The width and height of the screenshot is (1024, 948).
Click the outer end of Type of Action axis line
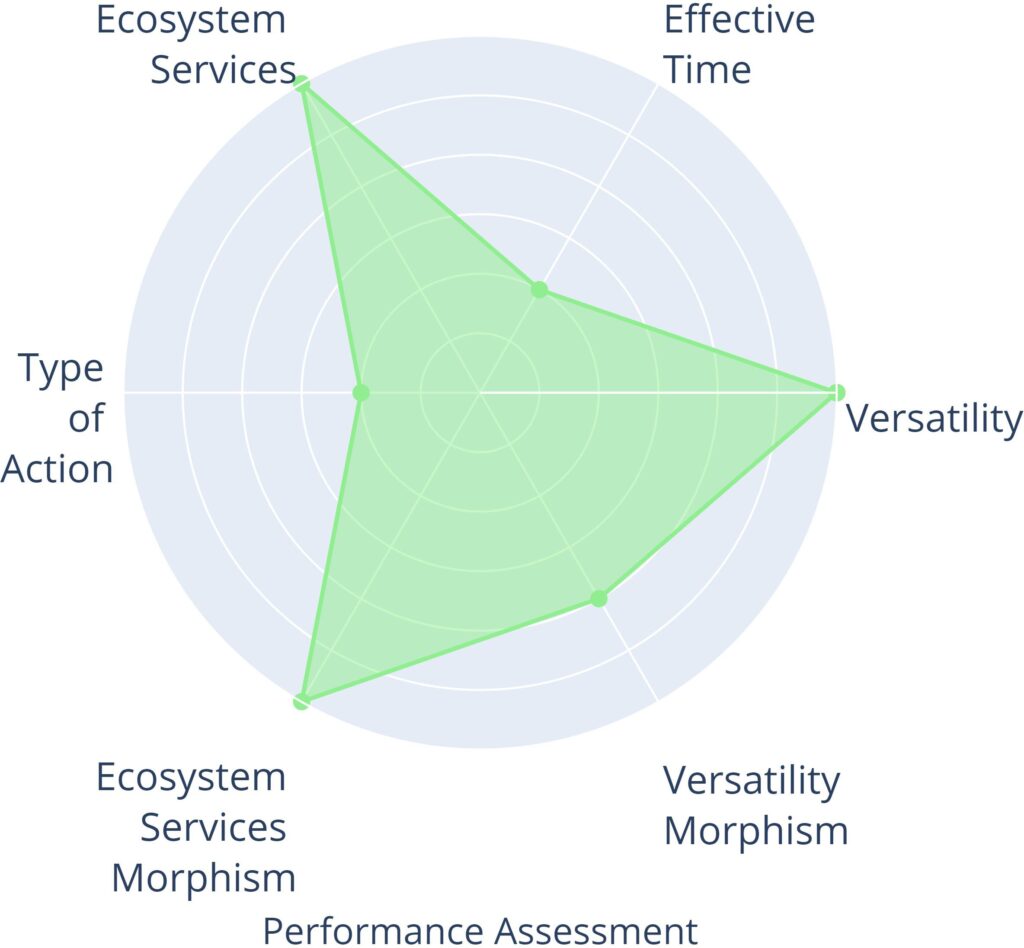click(126, 393)
